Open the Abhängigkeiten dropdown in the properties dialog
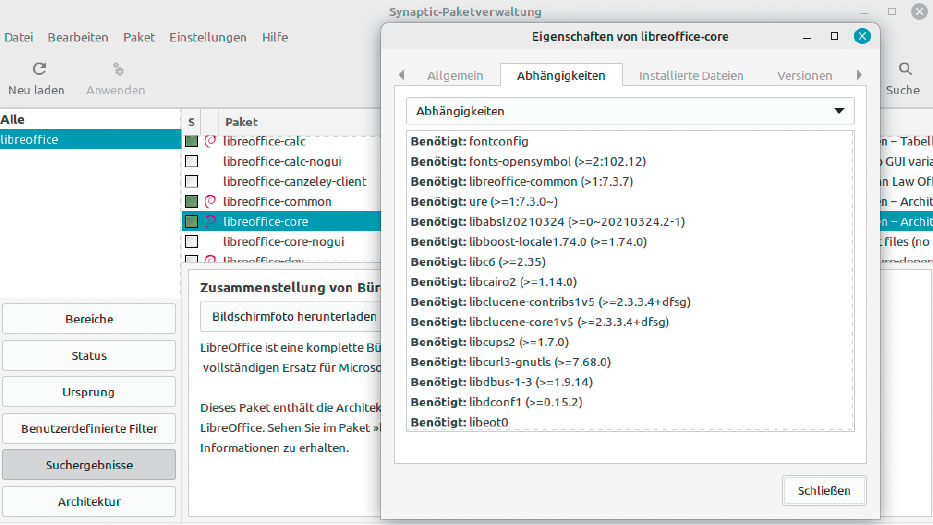This screenshot has height=525, width=933. (630, 111)
